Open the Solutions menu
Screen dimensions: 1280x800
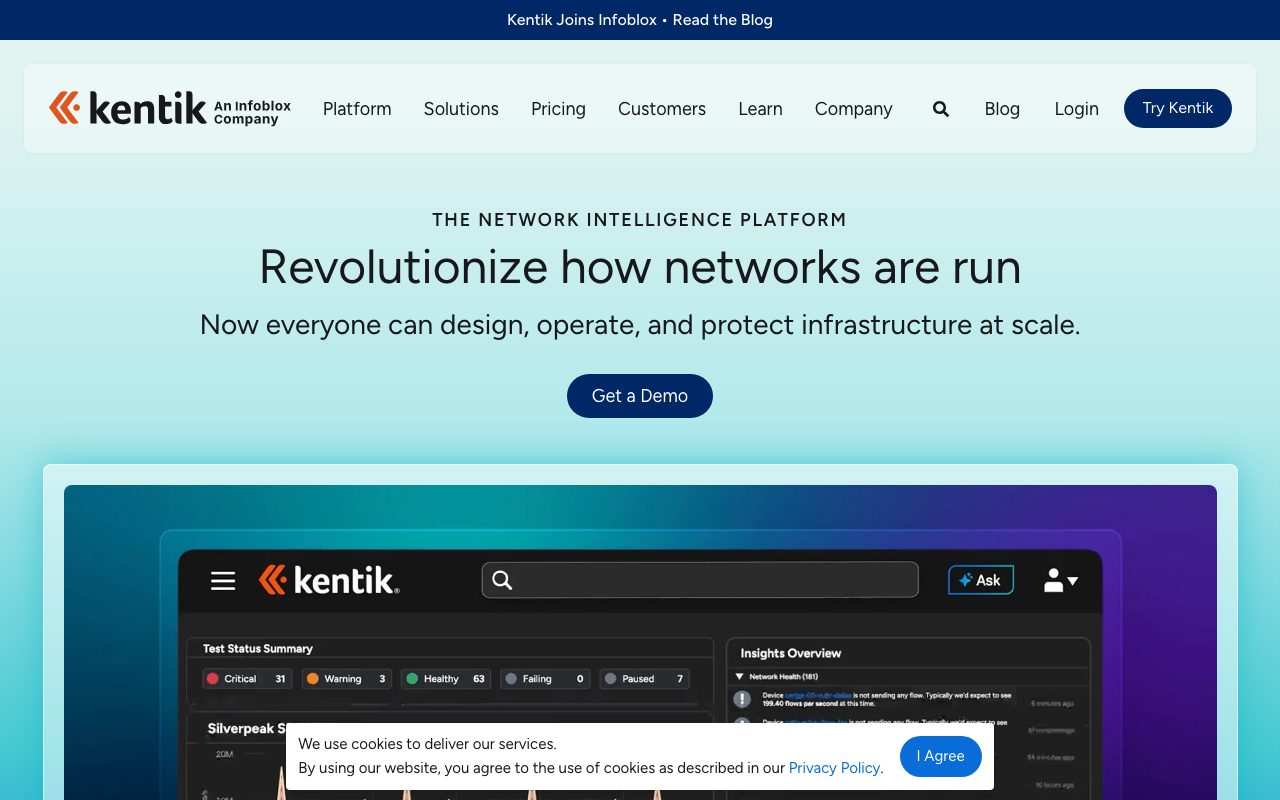461,109
